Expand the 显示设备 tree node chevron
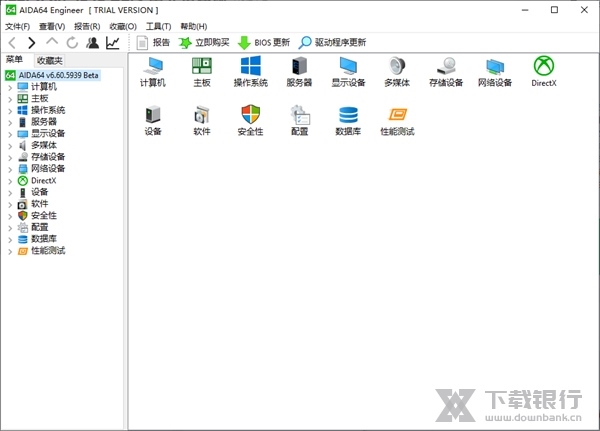Image resolution: width=600 pixels, height=431 pixels. point(10,134)
